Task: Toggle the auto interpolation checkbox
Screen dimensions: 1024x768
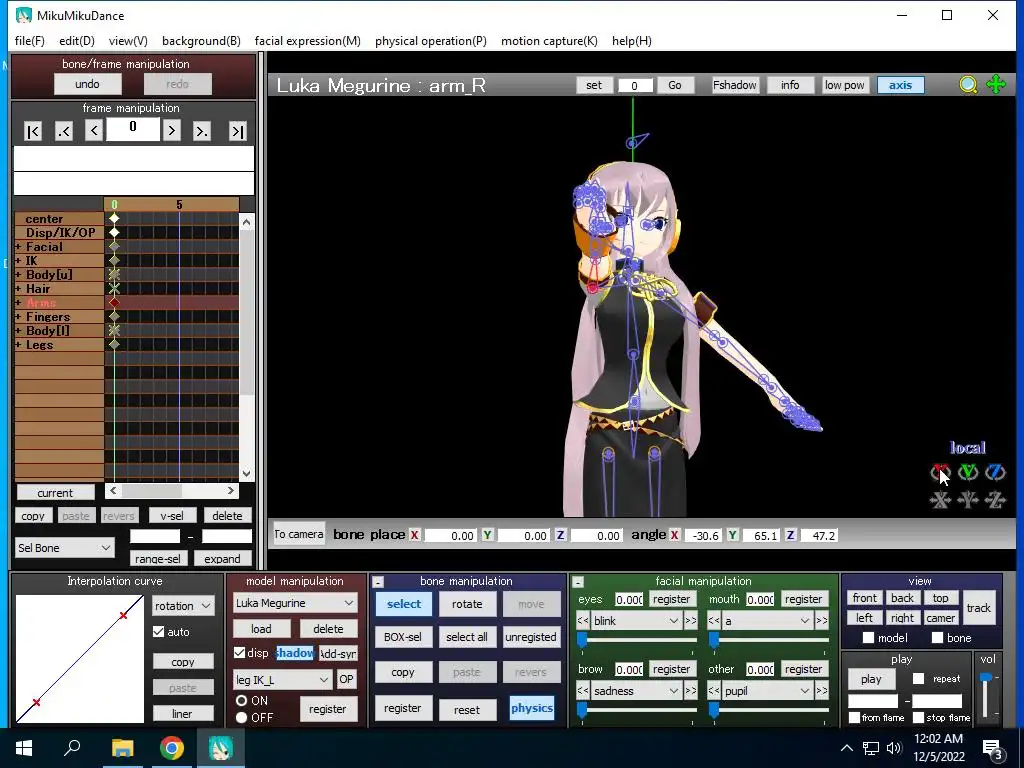Action: click(x=159, y=632)
